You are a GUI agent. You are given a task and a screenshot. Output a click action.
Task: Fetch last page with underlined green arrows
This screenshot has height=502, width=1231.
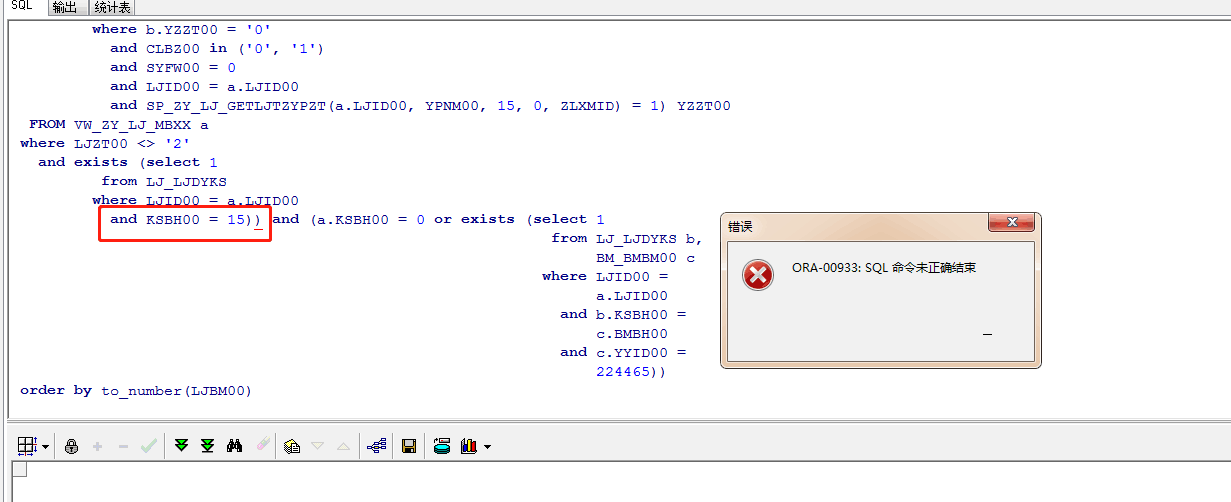[x=207, y=446]
